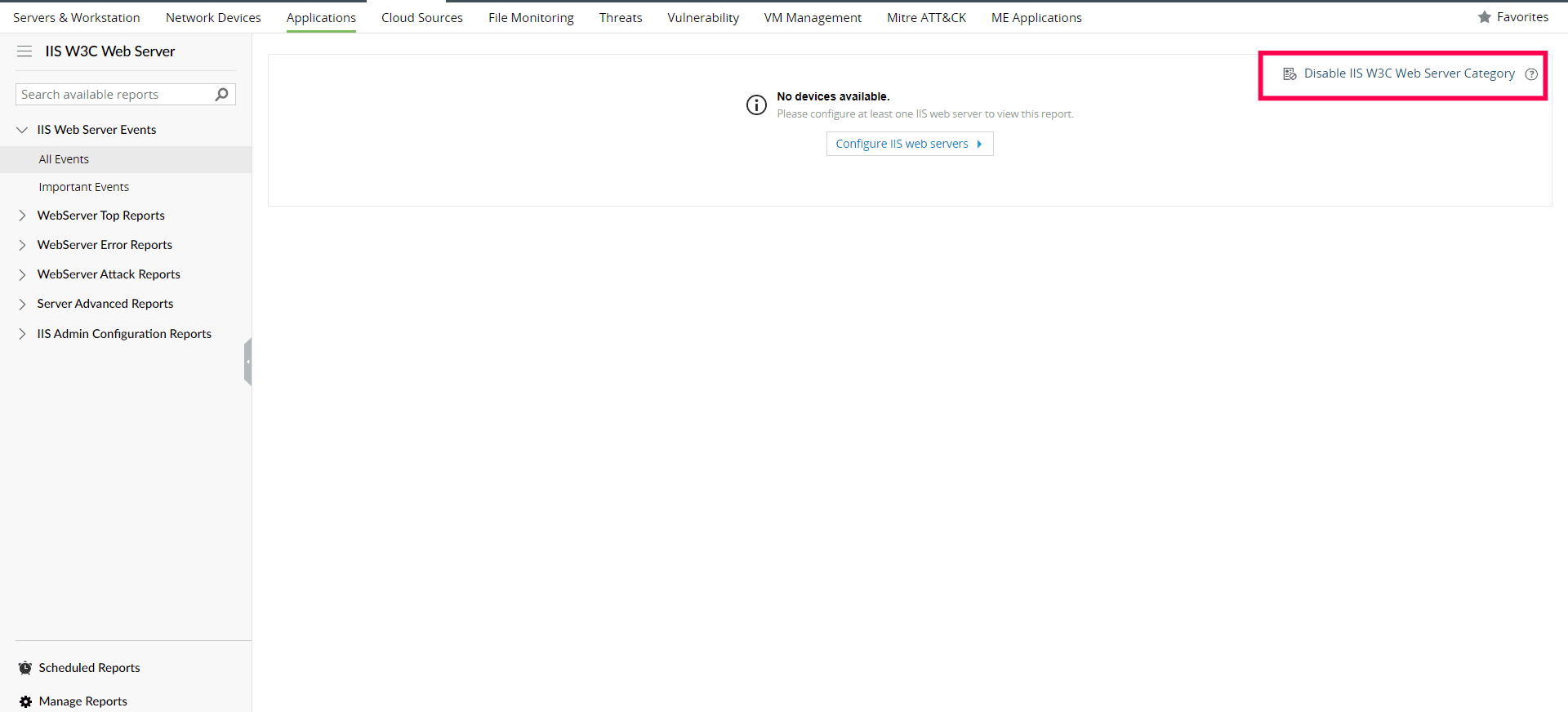Click Disable IIS W3C Web Server Category link
1568x712 pixels.
[x=1409, y=73]
